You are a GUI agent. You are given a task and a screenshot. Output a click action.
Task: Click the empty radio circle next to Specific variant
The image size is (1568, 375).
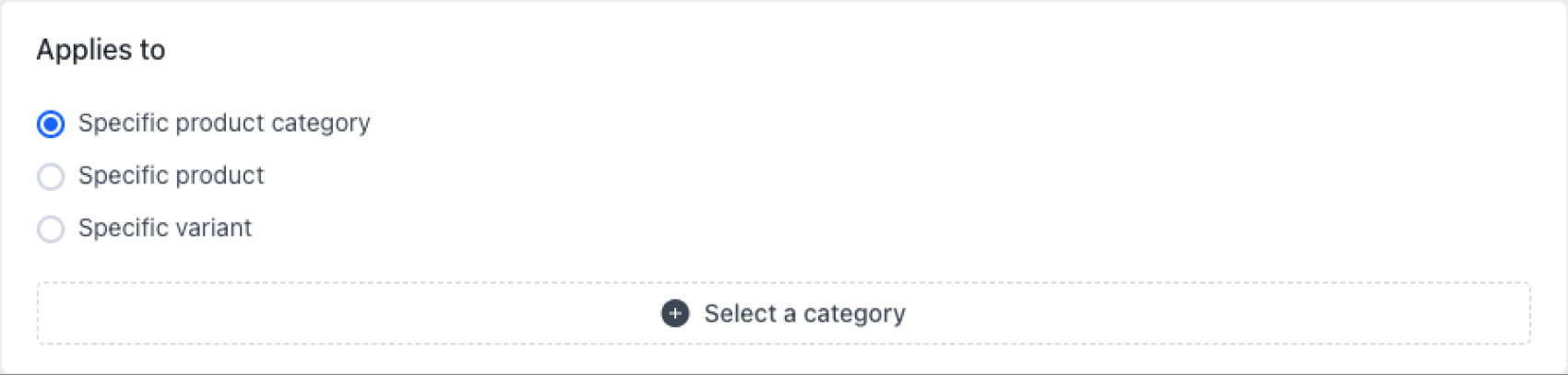(51, 229)
